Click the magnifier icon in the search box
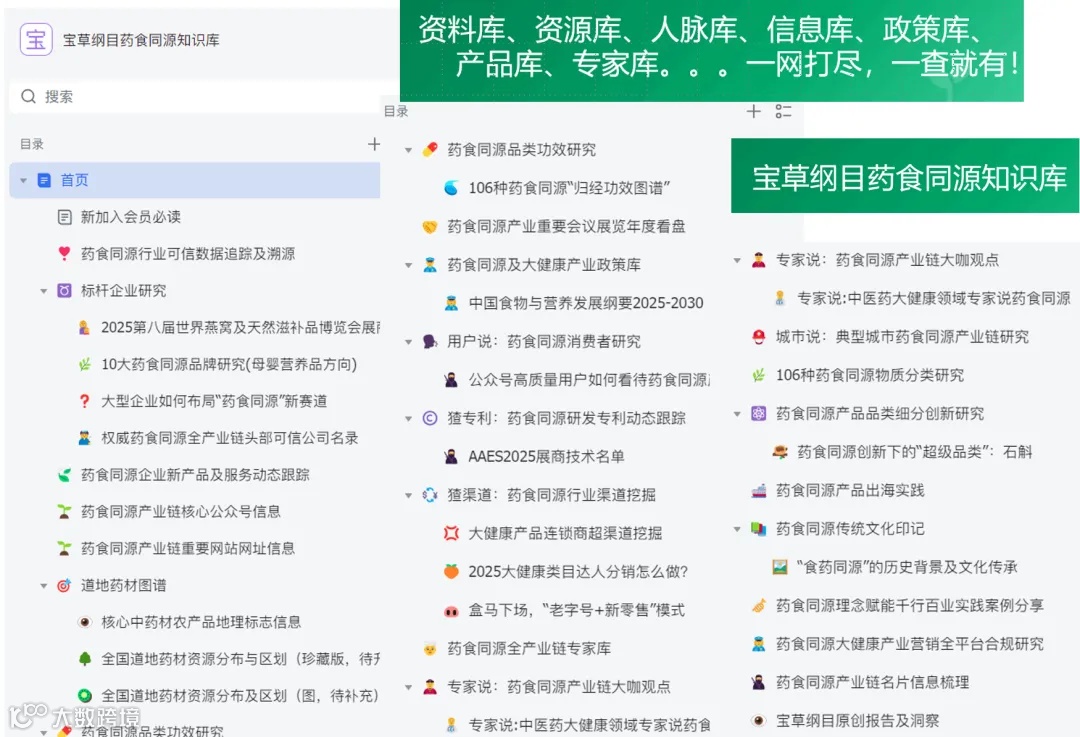This screenshot has height=737, width=1080. pyautogui.click(x=28, y=96)
